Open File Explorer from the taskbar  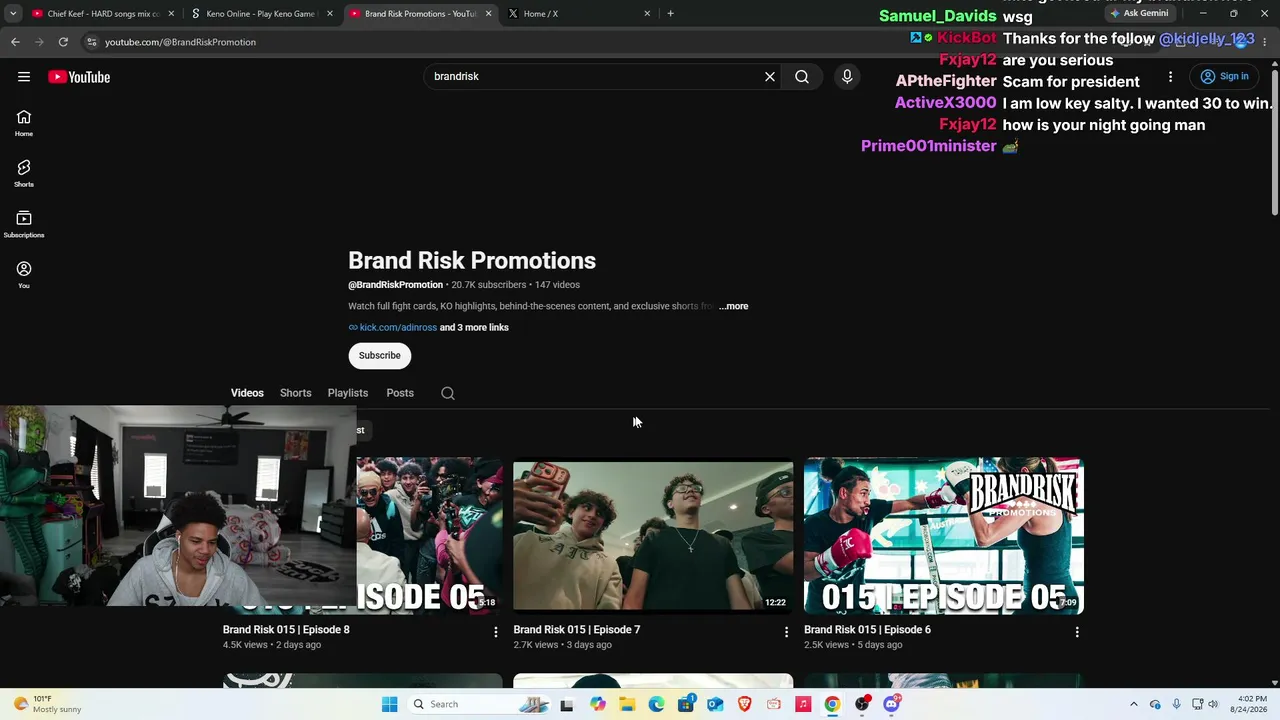627,704
